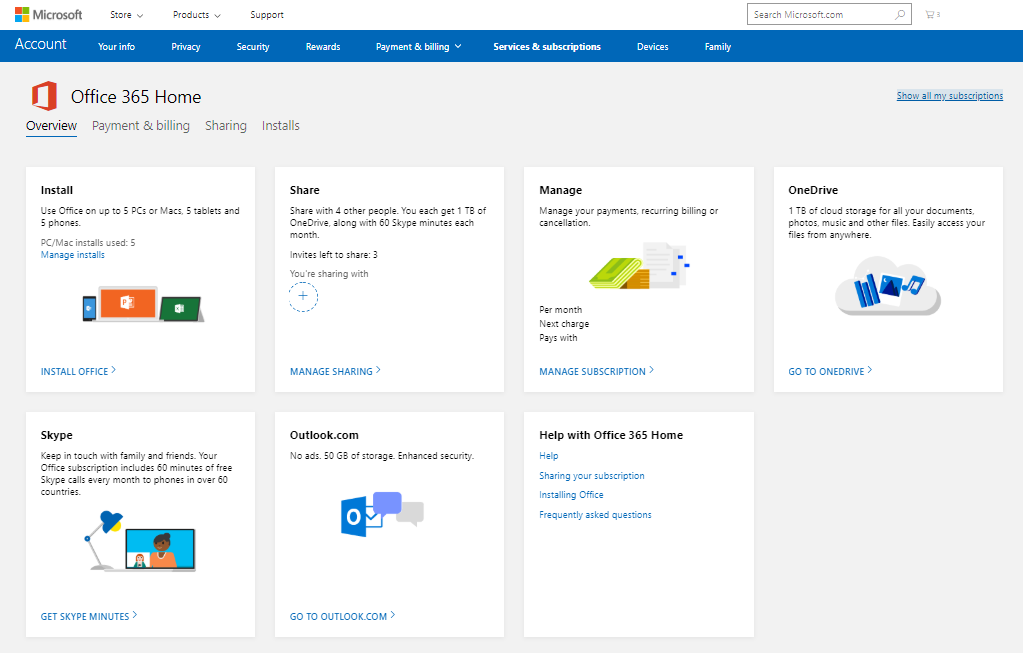Click the Install card devices illustration
This screenshot has width=1023, height=653.
144,304
